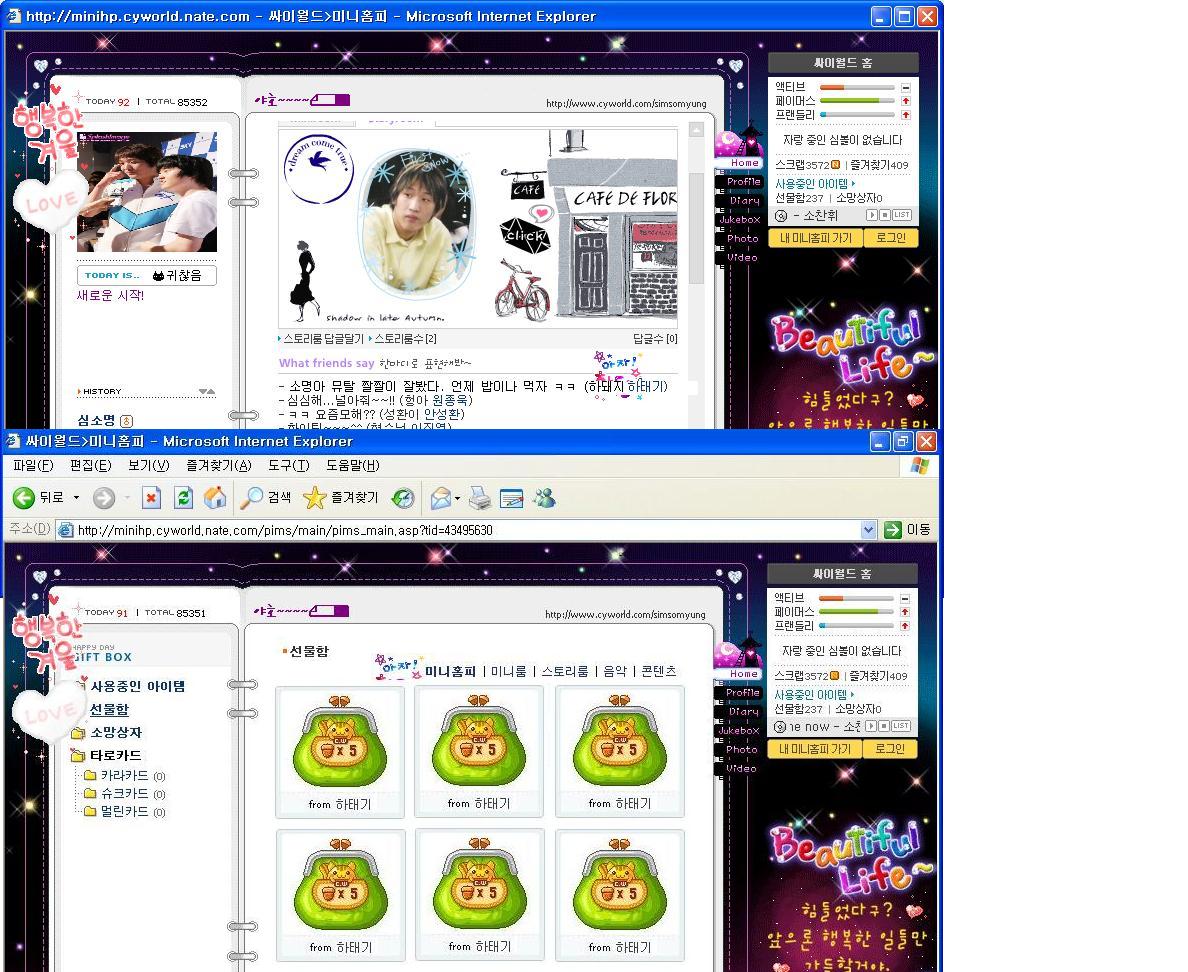Select the 미니룸 gift category tab
The width and height of the screenshot is (1188, 972).
[508, 671]
